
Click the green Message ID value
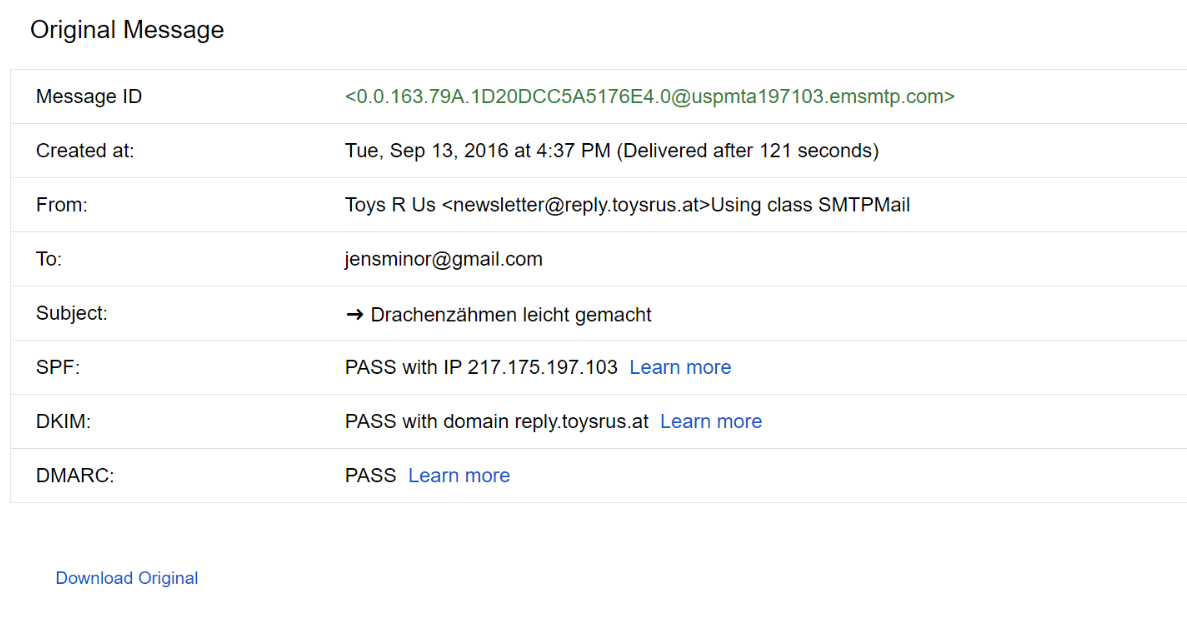649,97
